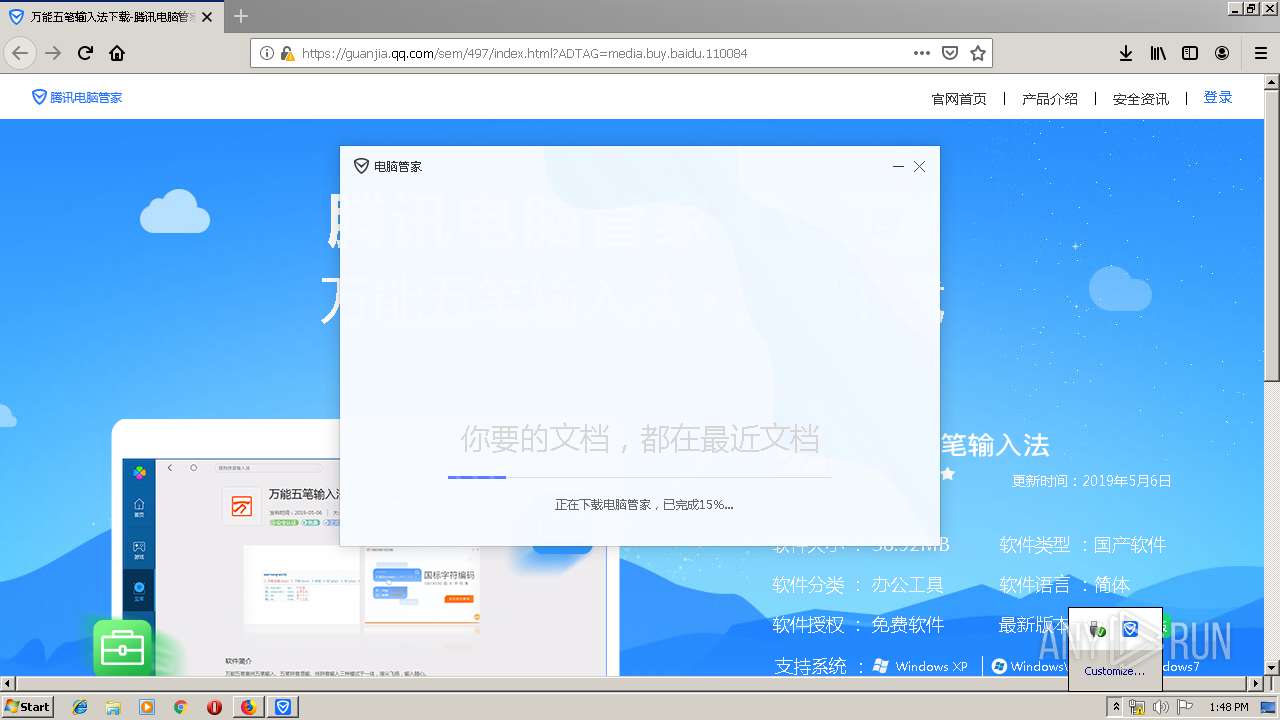Open the Firefox account icon
This screenshot has width=1280, height=720.
[1222, 53]
